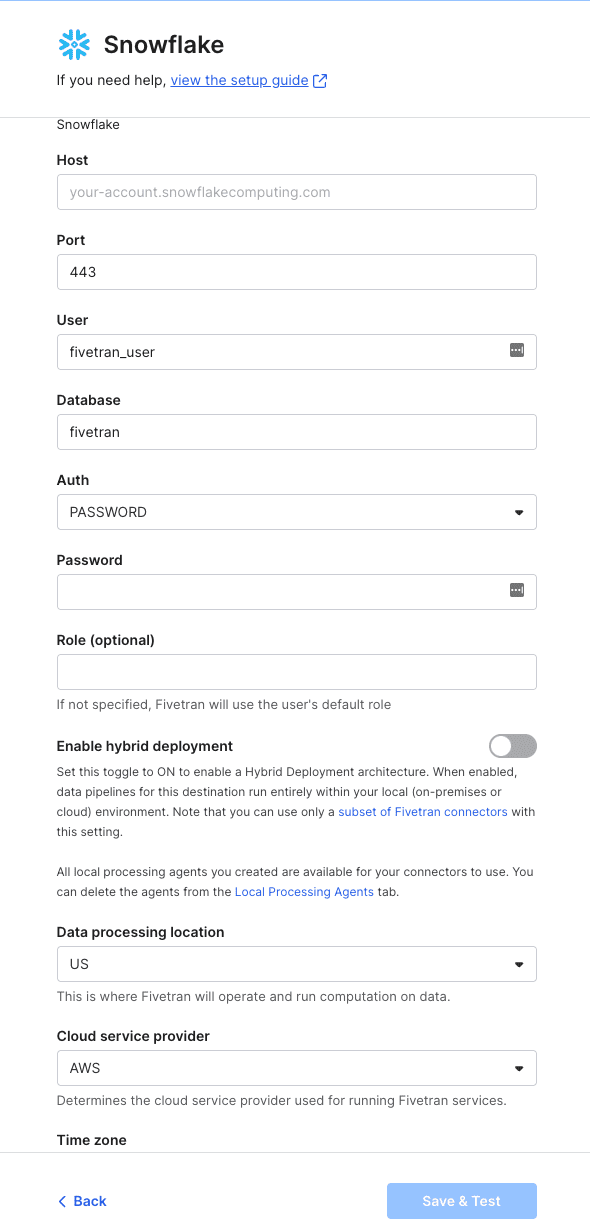Click the Save & Test button
The image size is (590, 1231).
[462, 1201]
